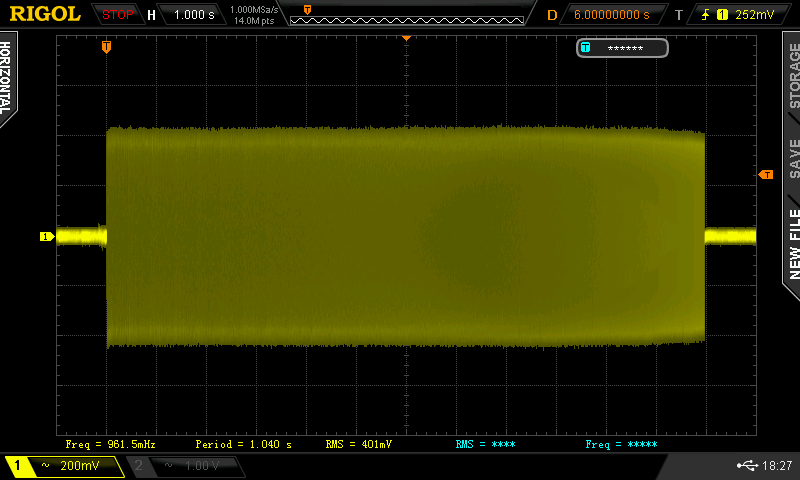Click the trigger level arrow at right edge
This screenshot has height=480, width=800.
click(766, 174)
